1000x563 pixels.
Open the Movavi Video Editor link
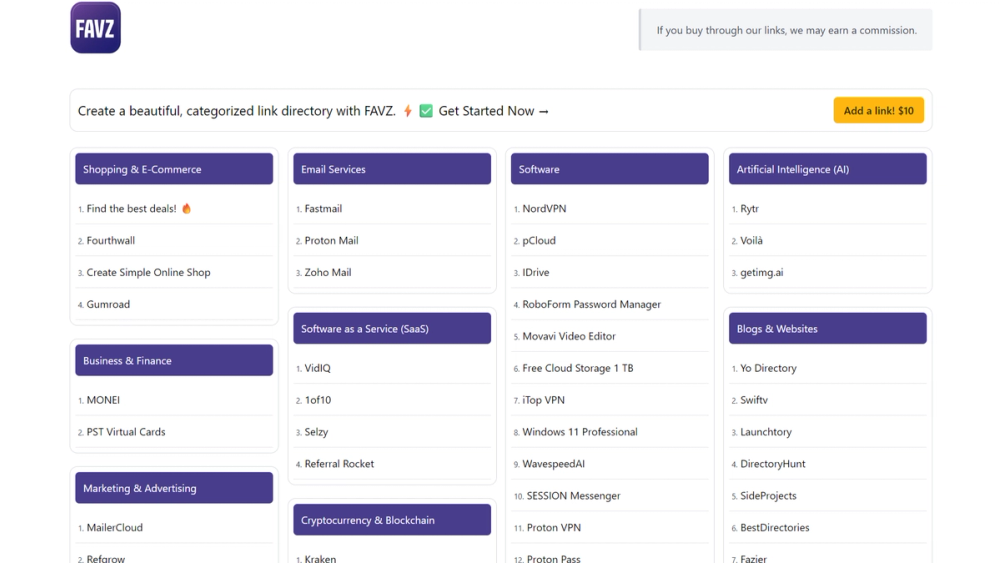(569, 336)
